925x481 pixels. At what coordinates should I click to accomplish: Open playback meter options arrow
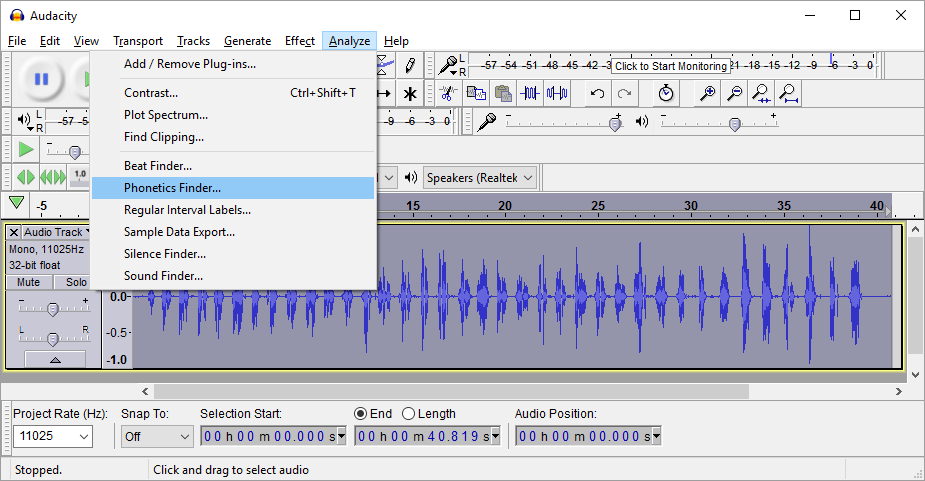[x=29, y=128]
